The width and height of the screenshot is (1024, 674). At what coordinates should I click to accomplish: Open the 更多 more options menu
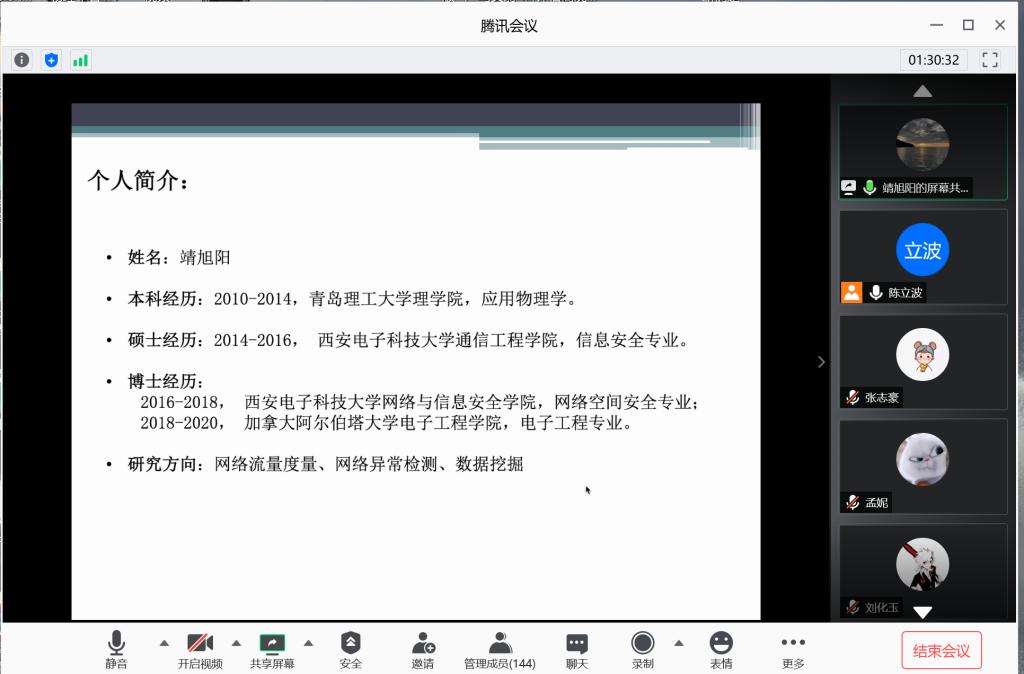coord(793,649)
